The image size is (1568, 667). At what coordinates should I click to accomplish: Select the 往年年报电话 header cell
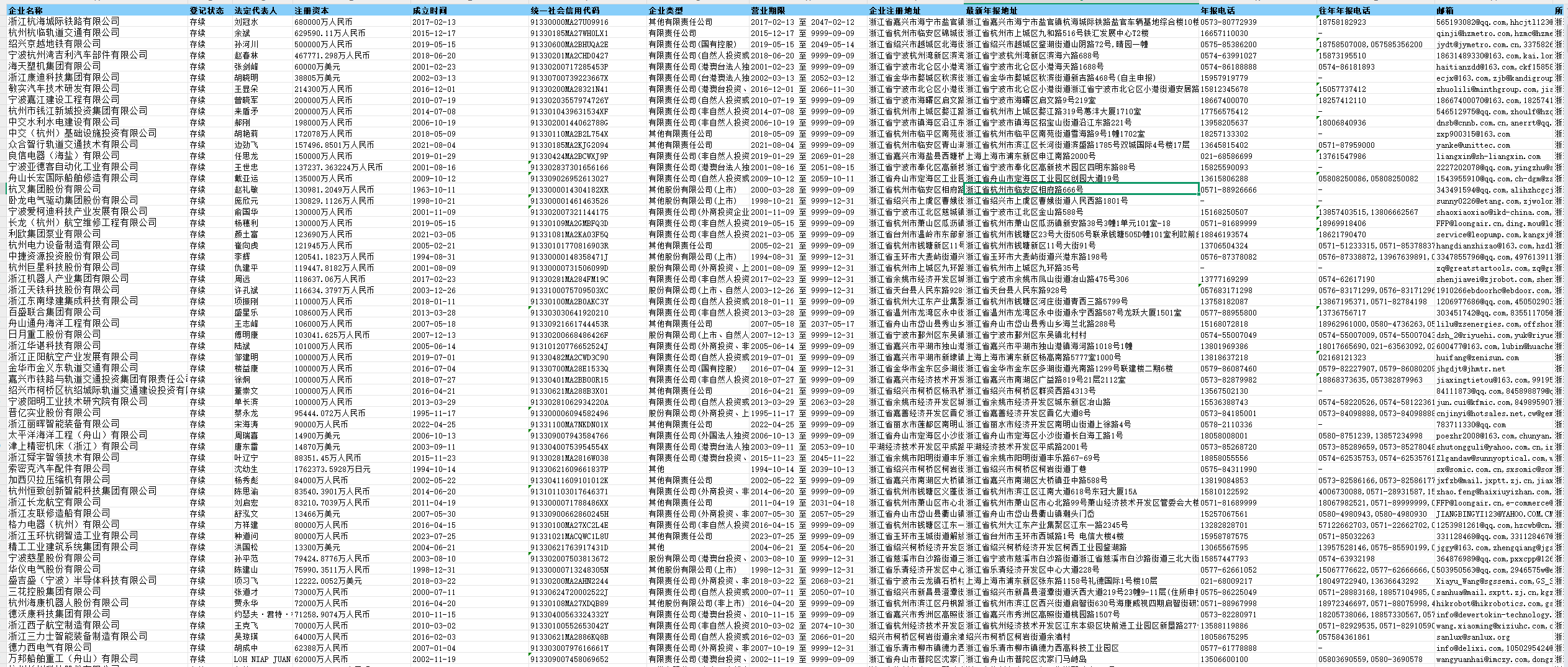pos(1344,11)
